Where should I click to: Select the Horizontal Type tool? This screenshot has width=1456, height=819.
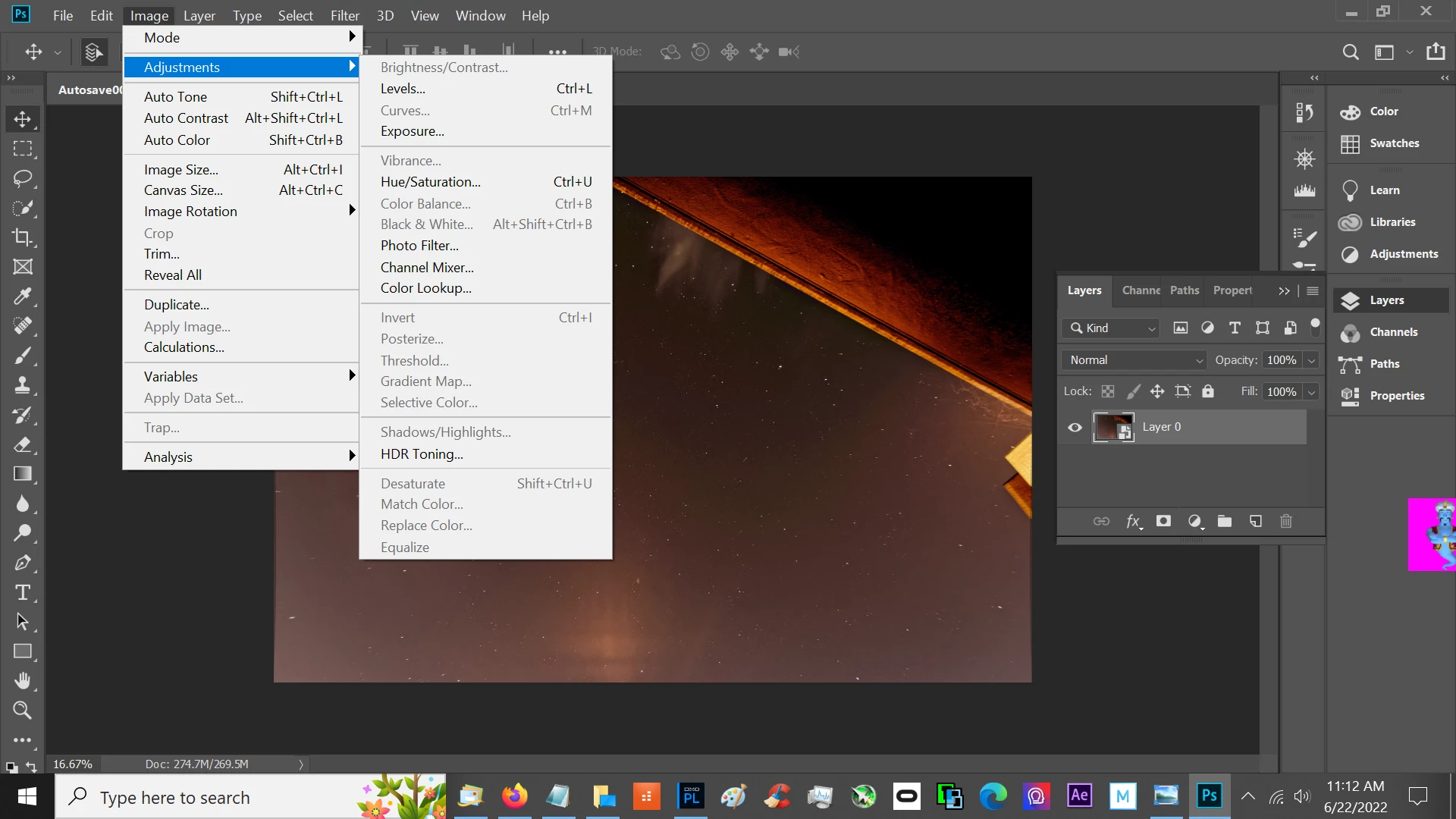(23, 592)
